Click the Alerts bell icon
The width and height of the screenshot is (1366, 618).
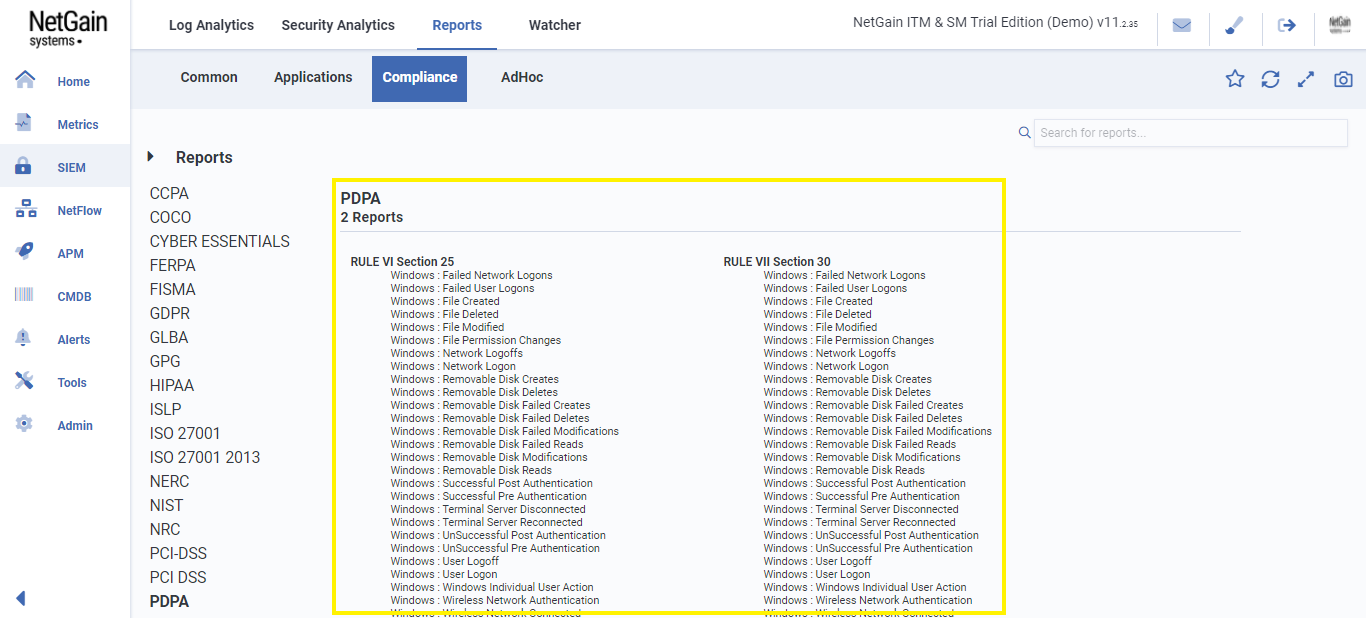[24, 338]
